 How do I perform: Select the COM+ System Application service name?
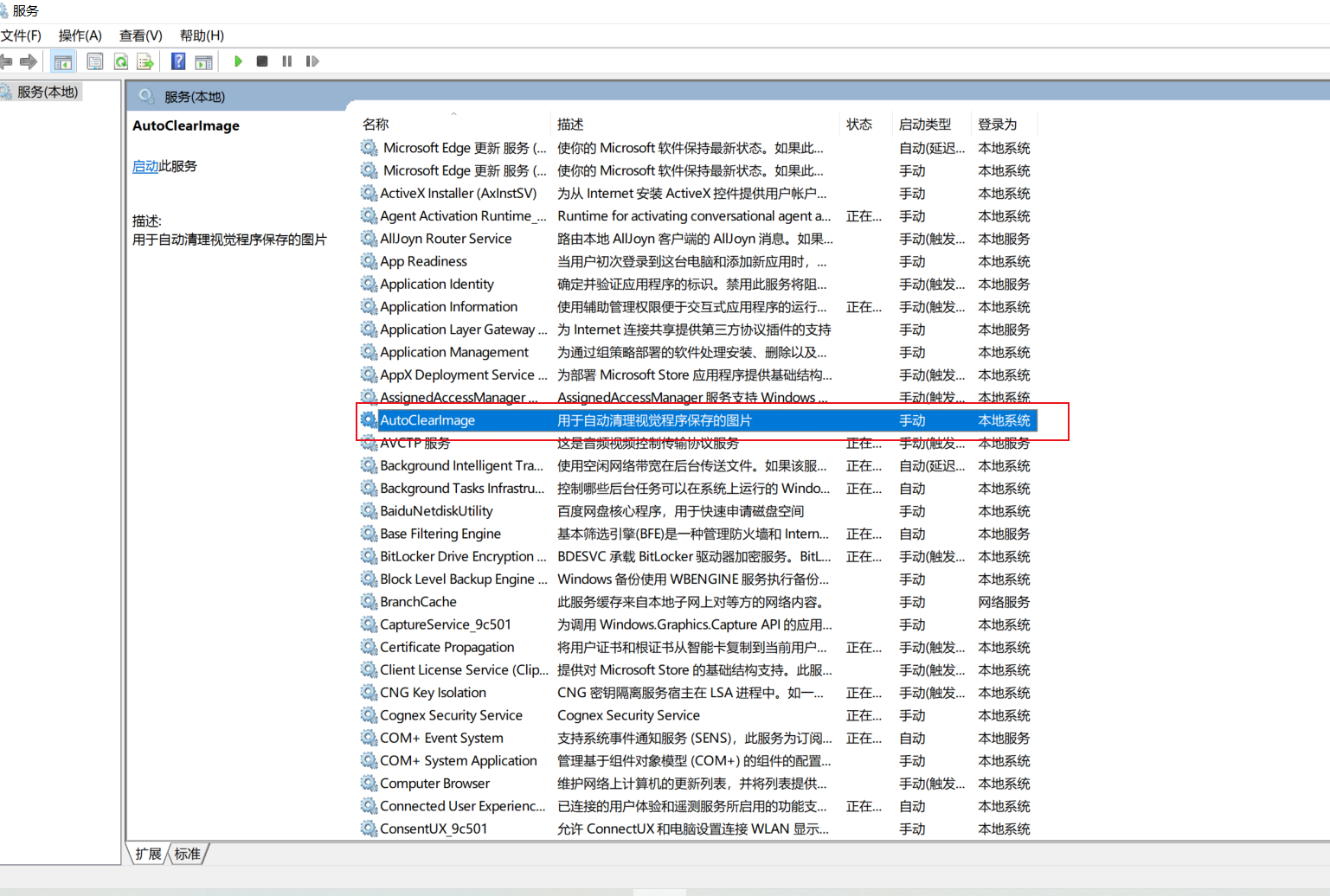(459, 760)
